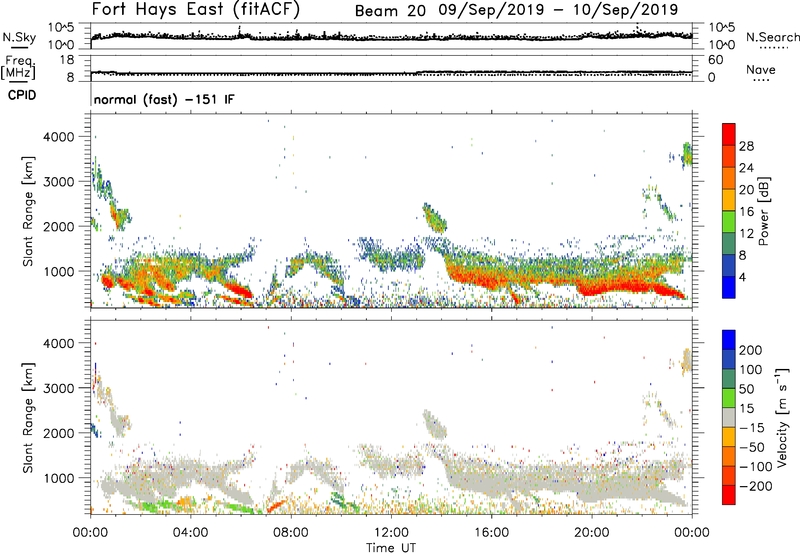800x554 pixels.
Task: Click light green Power segment between 12 and 16
Action: click(729, 221)
